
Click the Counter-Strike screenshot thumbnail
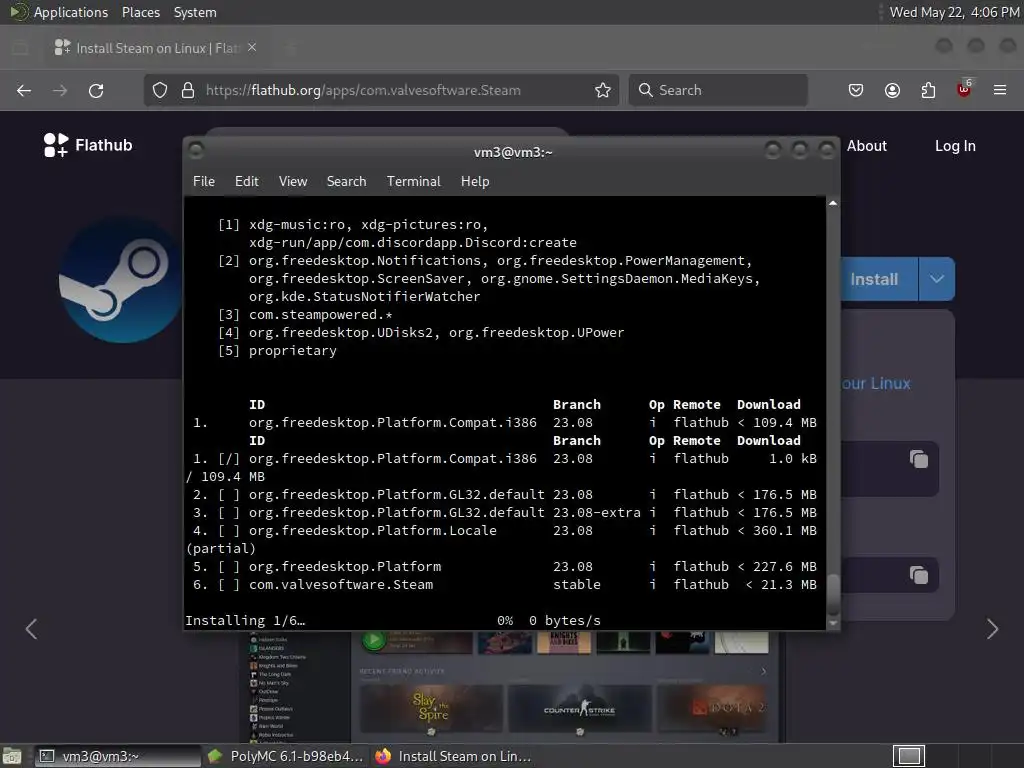point(580,709)
